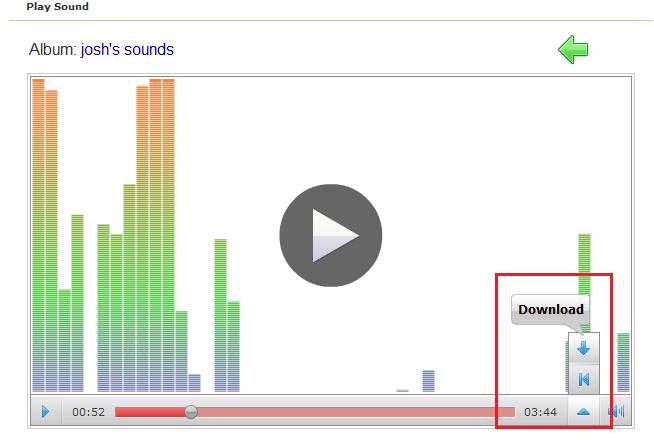
Task: Click the played red section of seek bar
Action: pos(150,411)
